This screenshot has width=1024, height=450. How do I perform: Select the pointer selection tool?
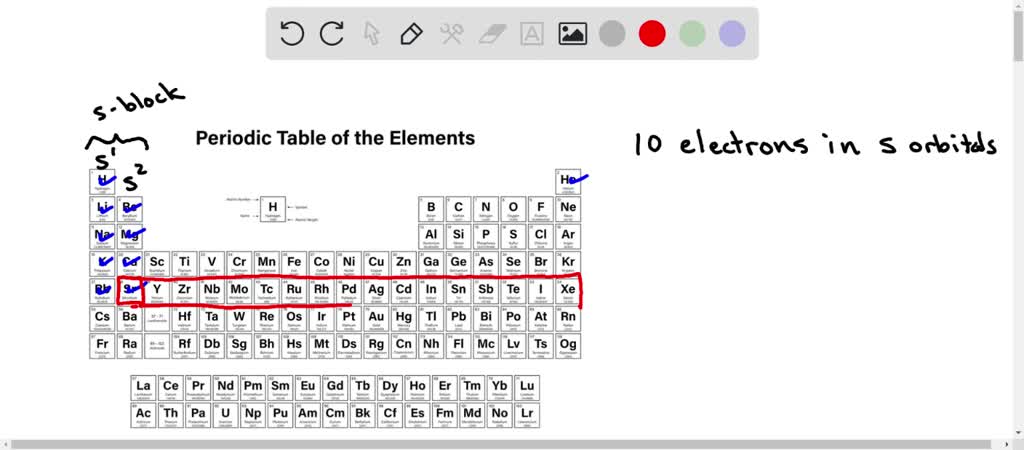[x=372, y=34]
